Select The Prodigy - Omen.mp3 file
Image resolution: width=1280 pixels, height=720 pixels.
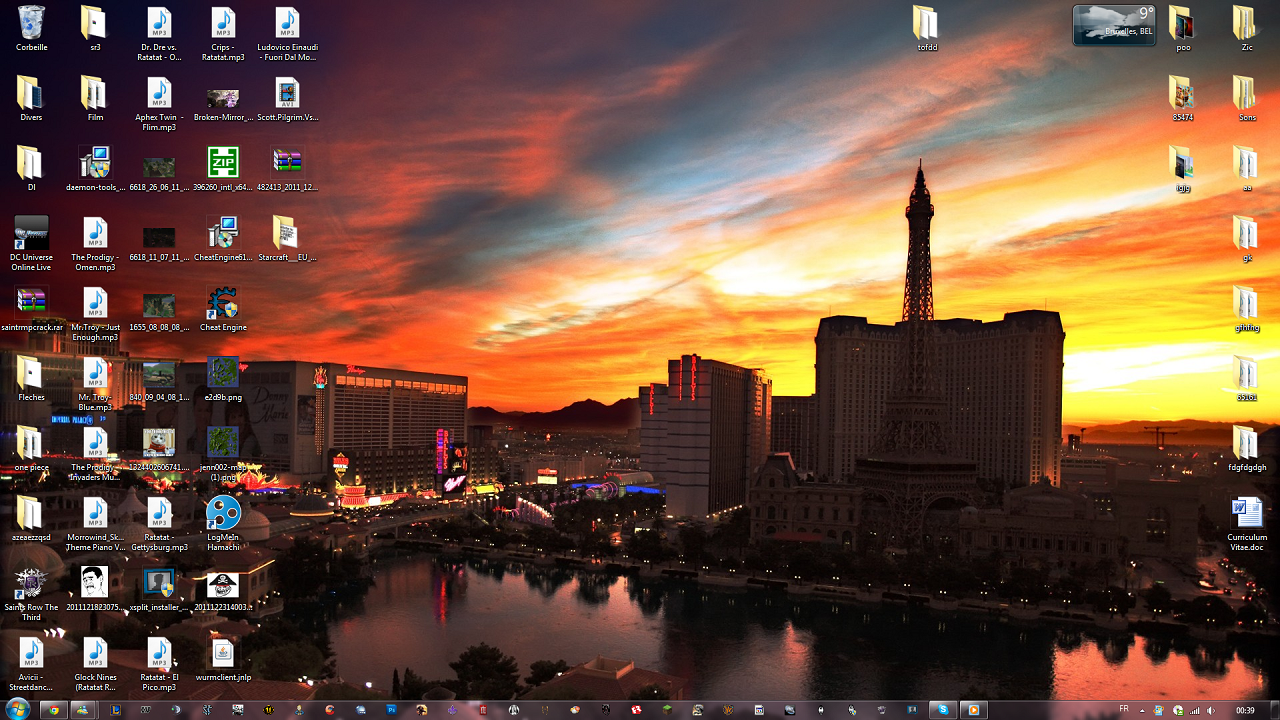pyautogui.click(x=95, y=243)
